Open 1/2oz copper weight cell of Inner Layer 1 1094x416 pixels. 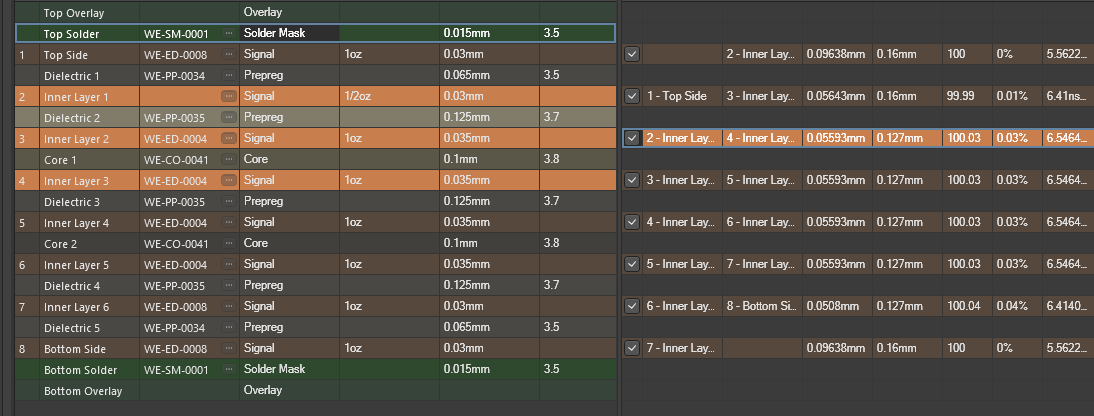(x=388, y=96)
